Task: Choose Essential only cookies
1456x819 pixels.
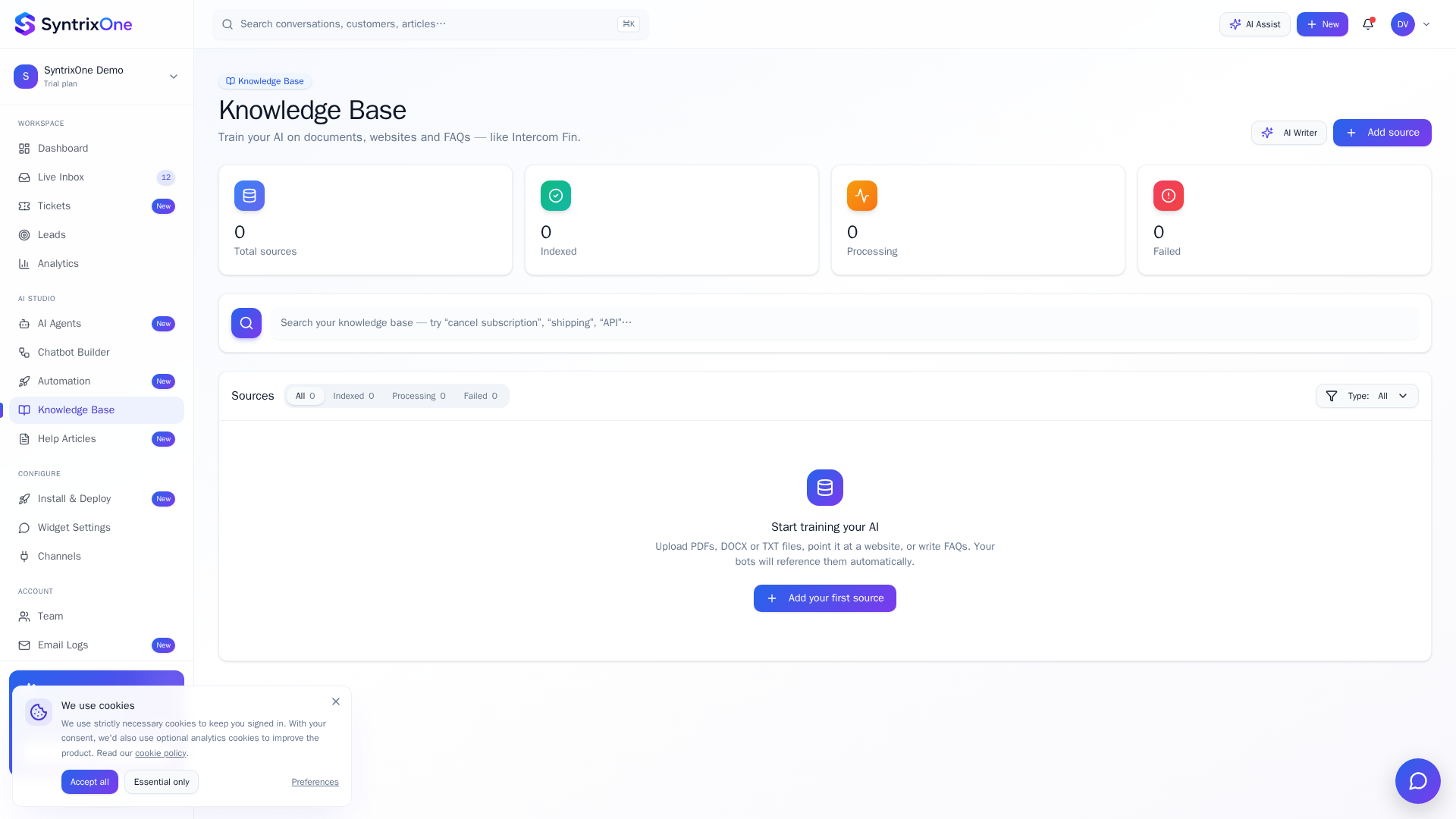Action: tap(162, 782)
